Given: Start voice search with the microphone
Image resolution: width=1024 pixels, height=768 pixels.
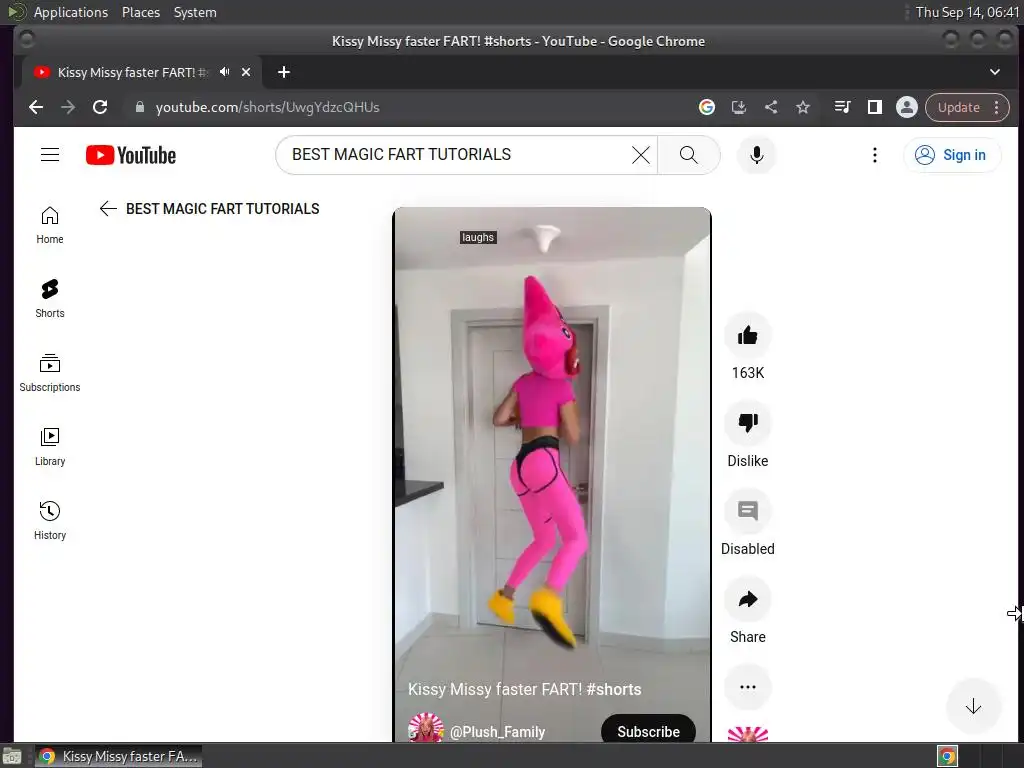Looking at the screenshot, I should [x=756, y=155].
